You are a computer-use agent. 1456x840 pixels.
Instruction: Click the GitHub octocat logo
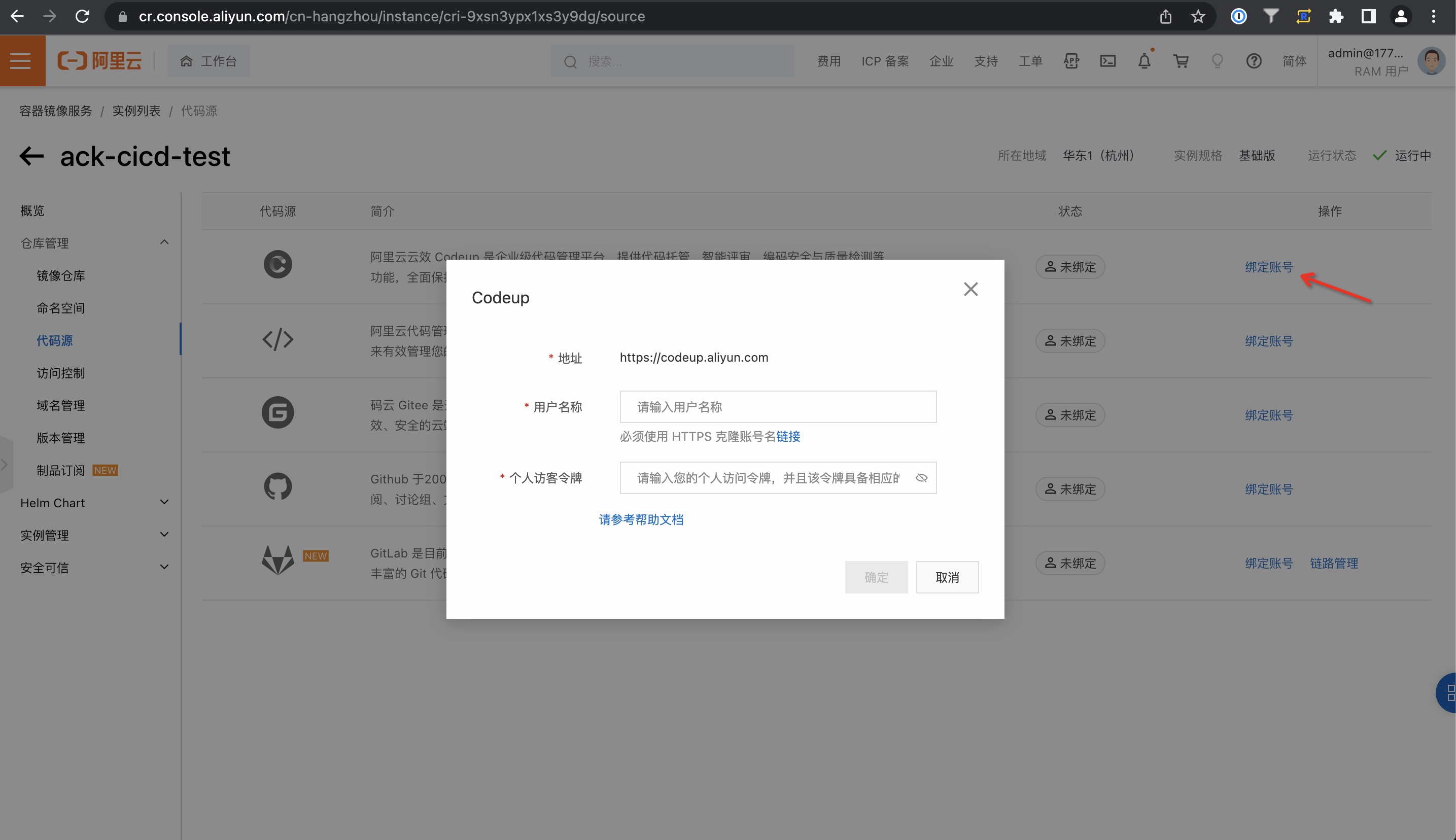pyautogui.click(x=278, y=486)
